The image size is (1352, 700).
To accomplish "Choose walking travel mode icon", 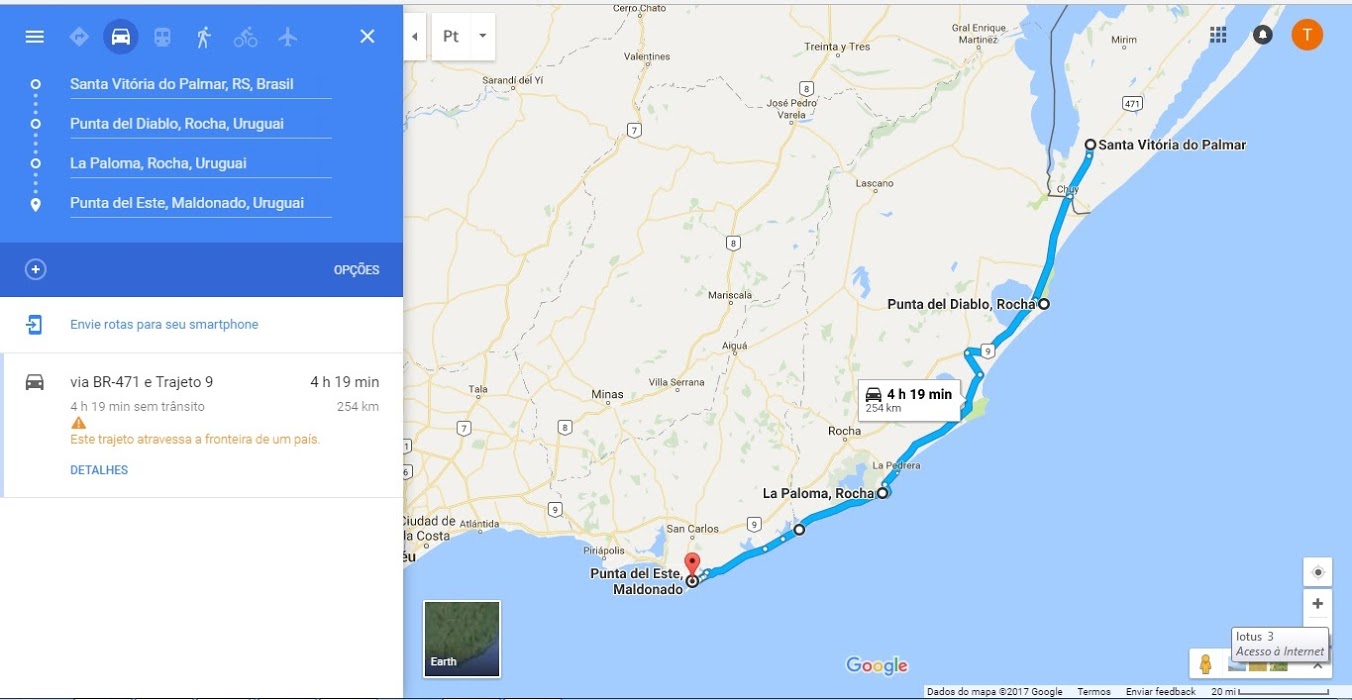I will click(x=204, y=37).
